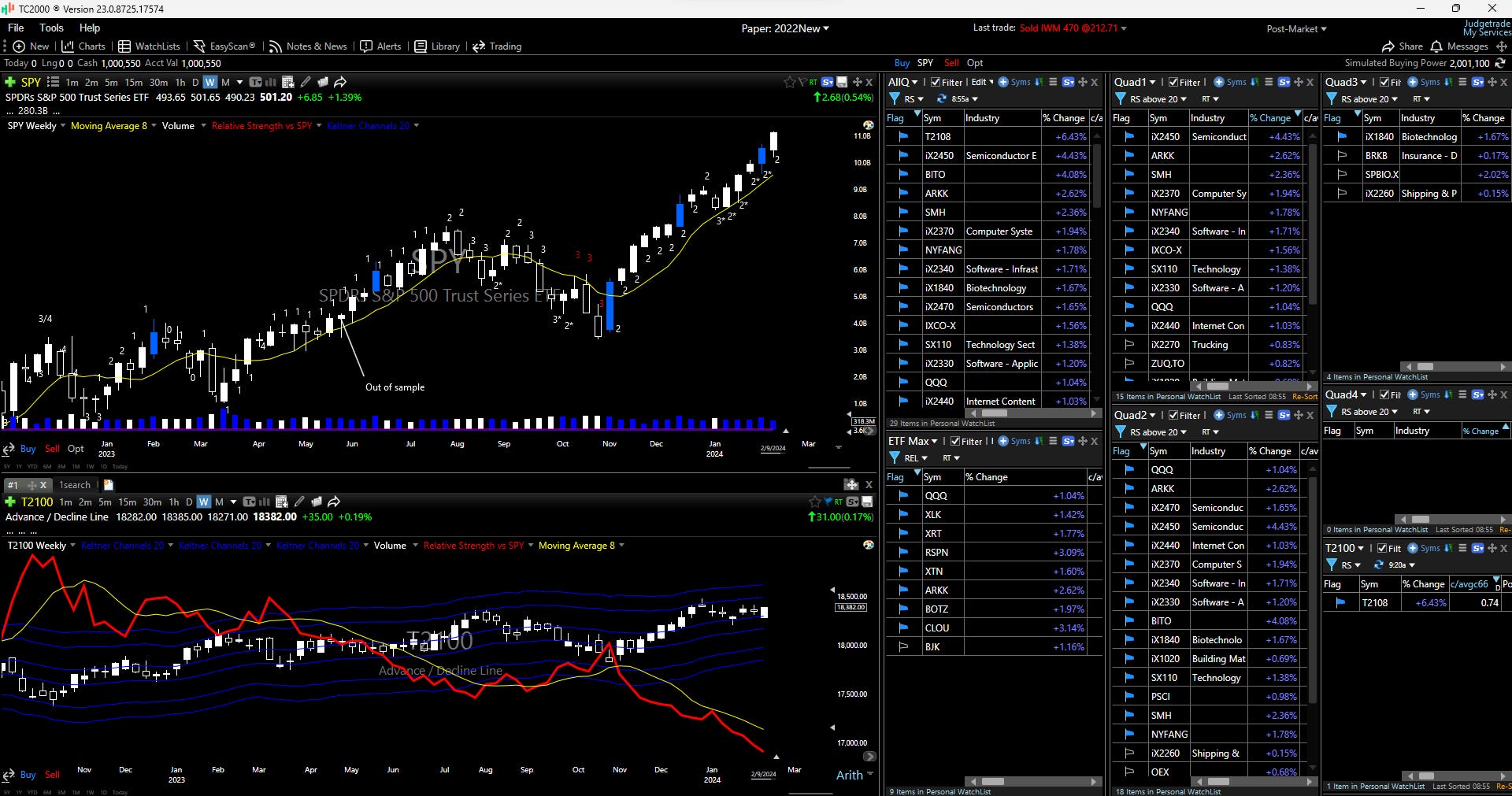Viewport: 1512px width, 796px height.
Task: Select D daily timeframe on T2100 chart
Action: [189, 502]
